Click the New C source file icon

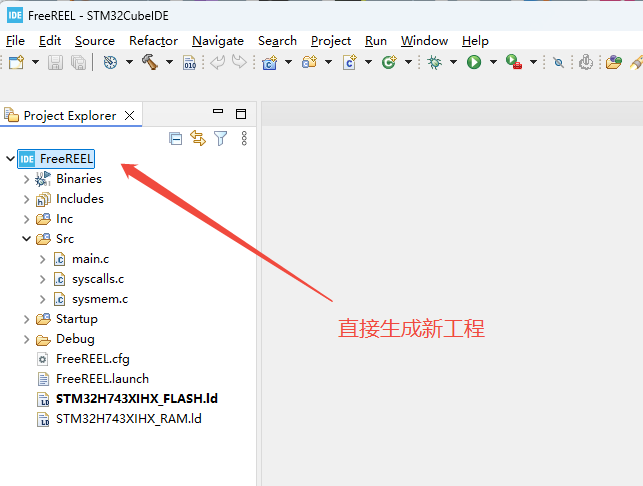[349, 62]
